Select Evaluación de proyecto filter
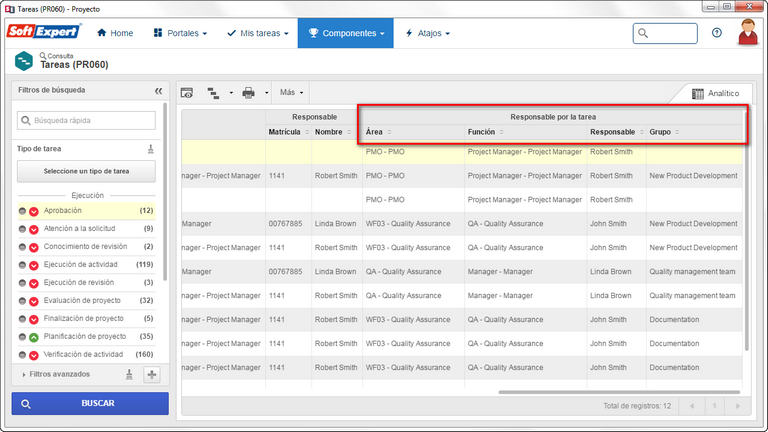This screenshot has height=432, width=768. (x=86, y=300)
